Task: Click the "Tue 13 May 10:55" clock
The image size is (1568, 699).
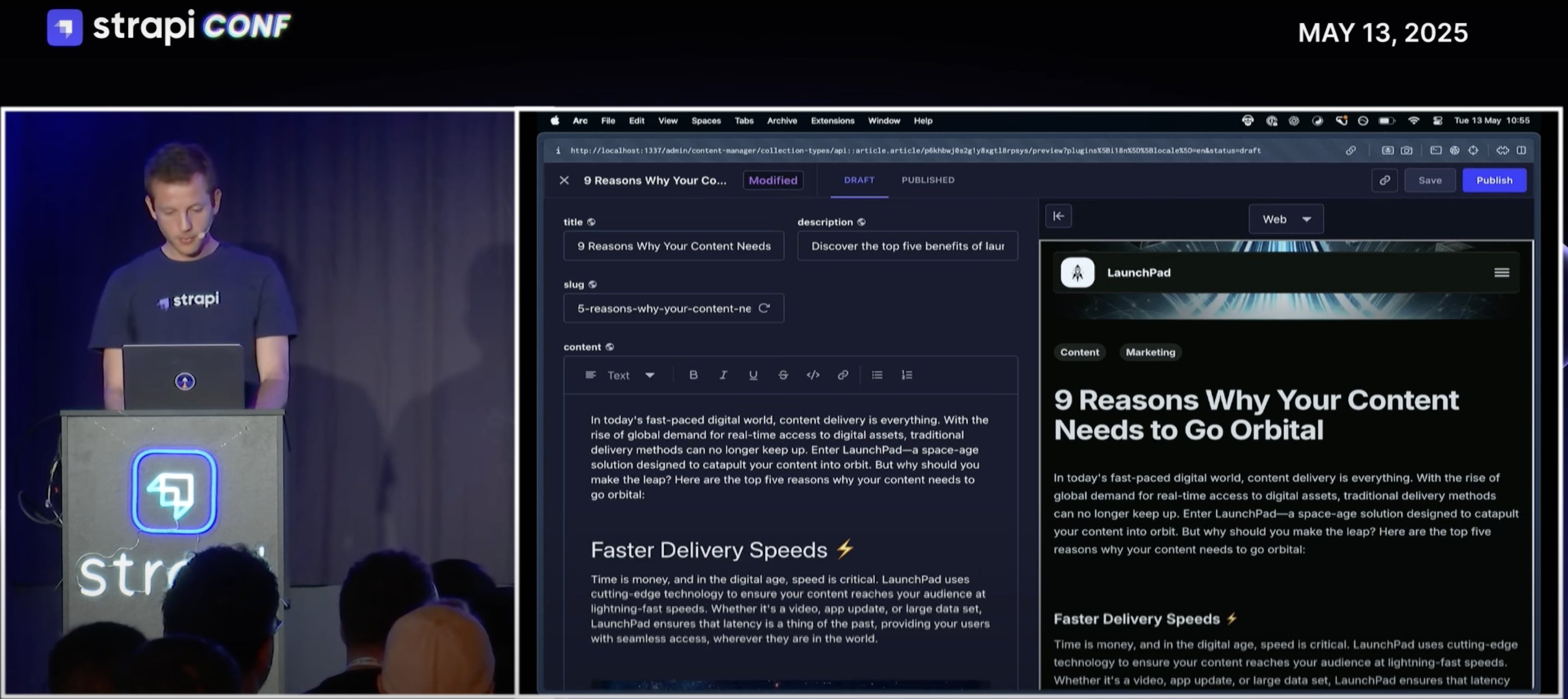Action: pyautogui.click(x=1492, y=120)
